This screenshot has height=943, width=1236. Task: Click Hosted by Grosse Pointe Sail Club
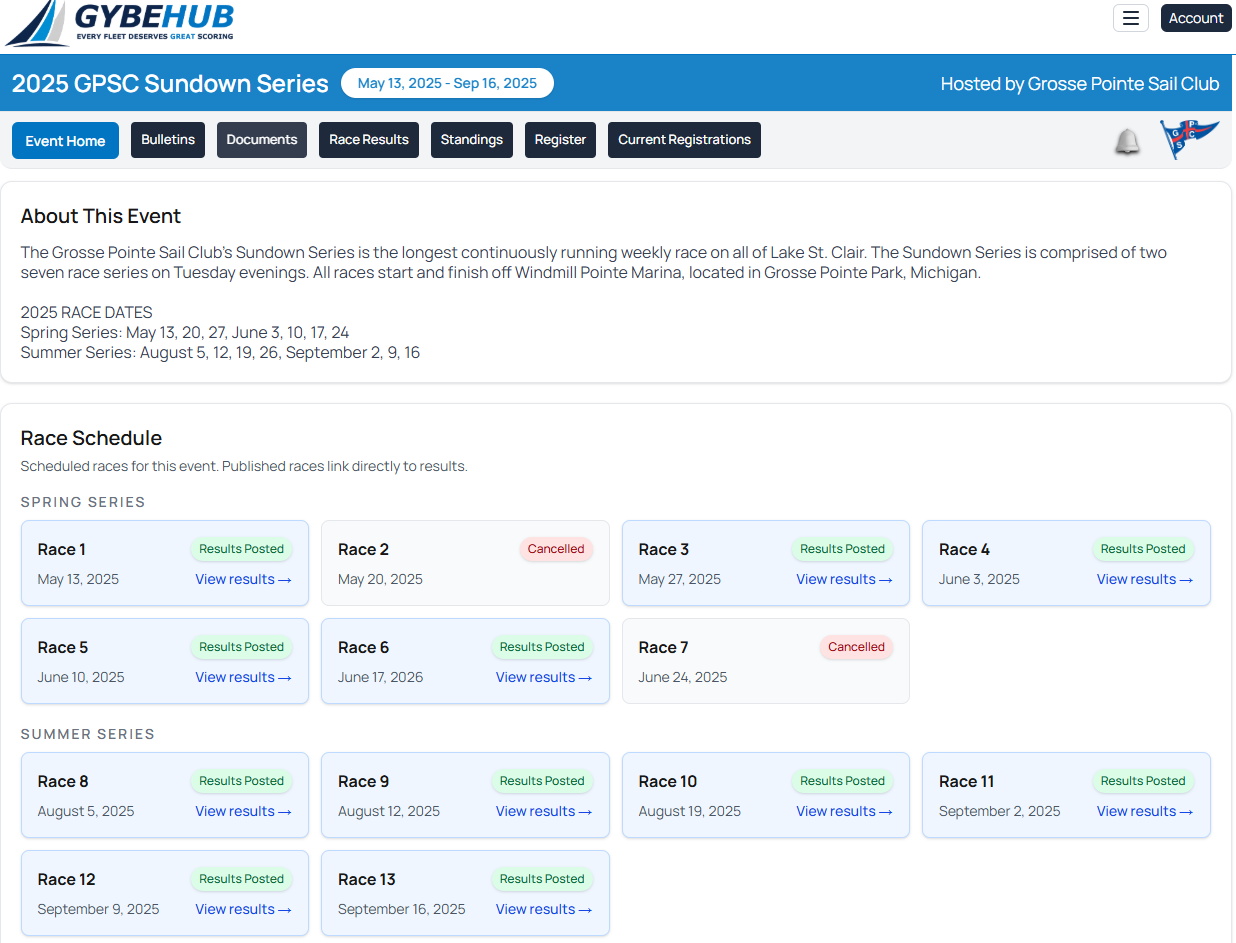pyautogui.click(x=1080, y=84)
